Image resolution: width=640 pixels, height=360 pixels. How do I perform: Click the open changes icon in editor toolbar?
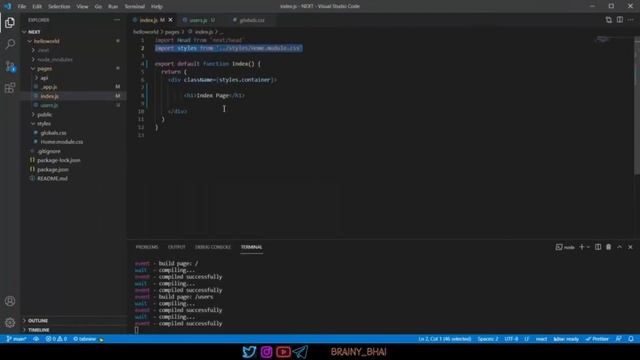click(x=609, y=20)
